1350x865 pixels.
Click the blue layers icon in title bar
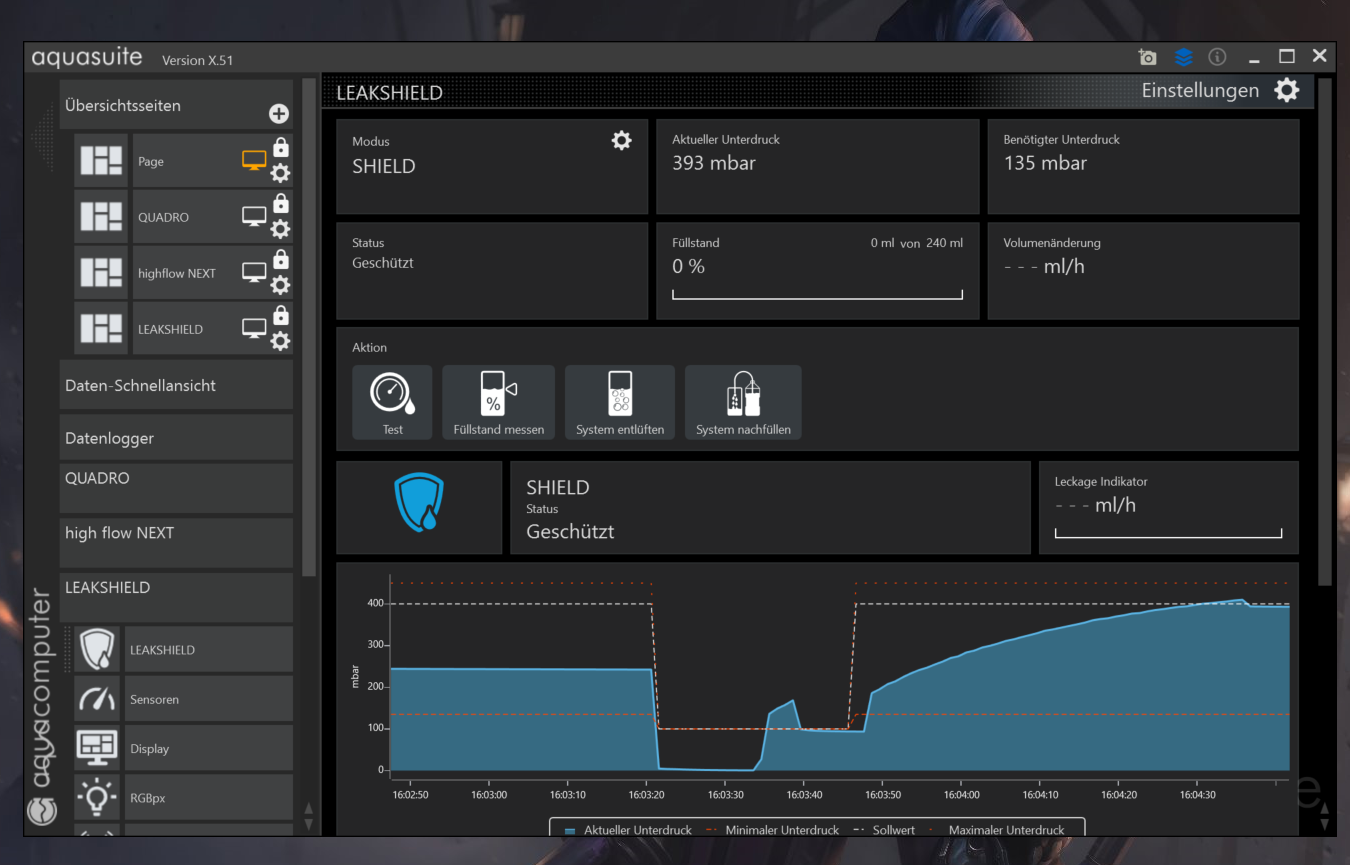point(1183,58)
